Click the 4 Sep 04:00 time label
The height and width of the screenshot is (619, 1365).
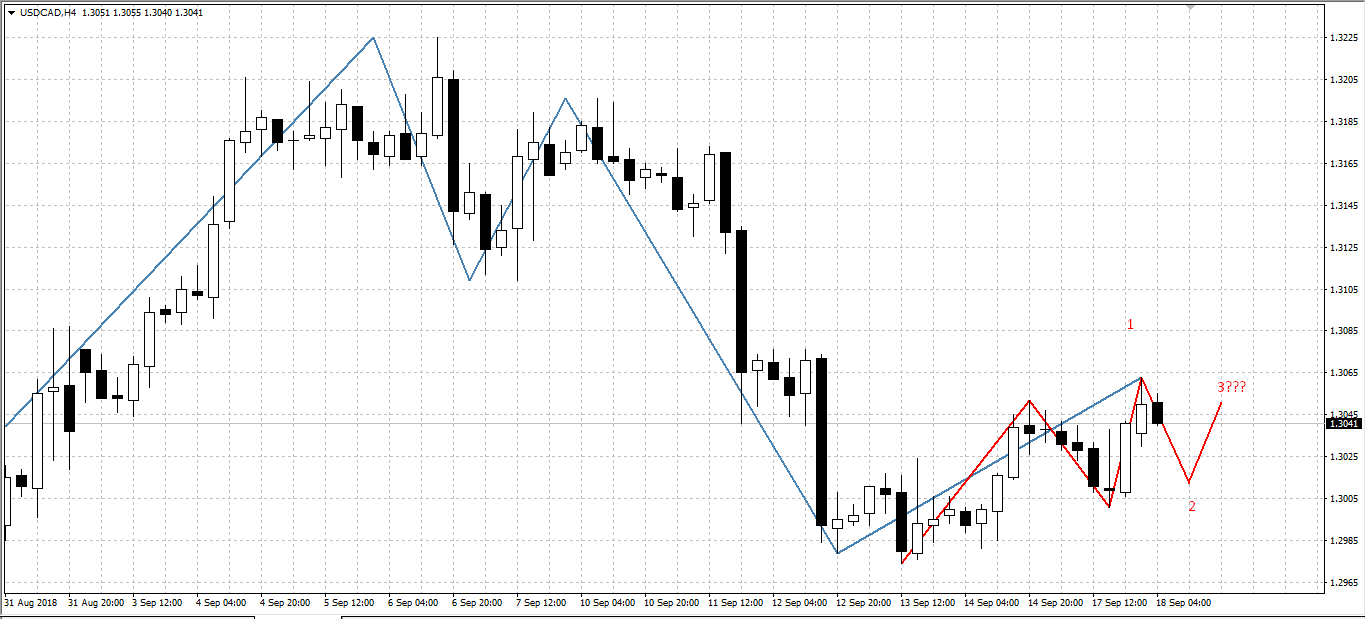(222, 603)
